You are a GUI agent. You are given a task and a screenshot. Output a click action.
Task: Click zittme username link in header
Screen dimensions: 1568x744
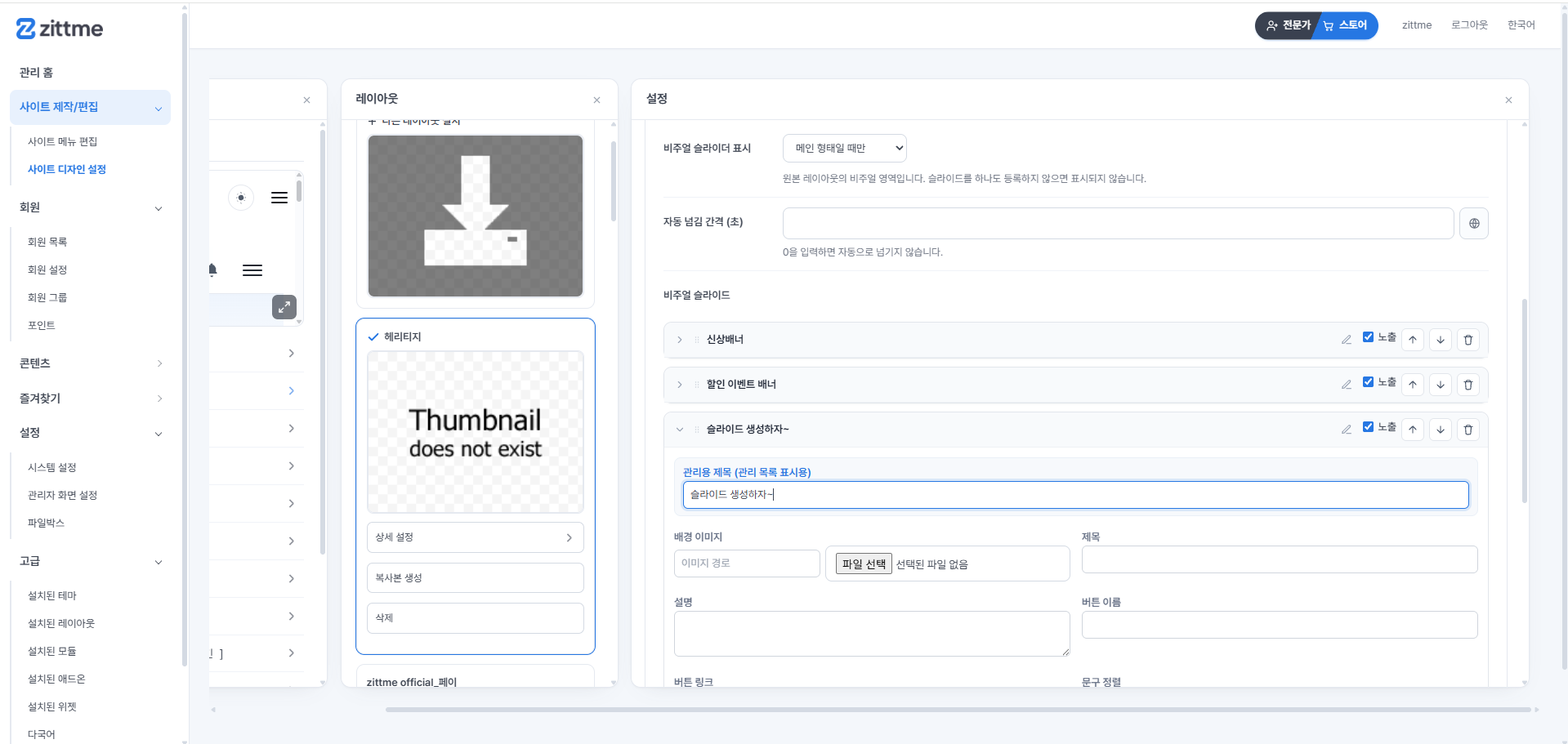(x=1417, y=25)
